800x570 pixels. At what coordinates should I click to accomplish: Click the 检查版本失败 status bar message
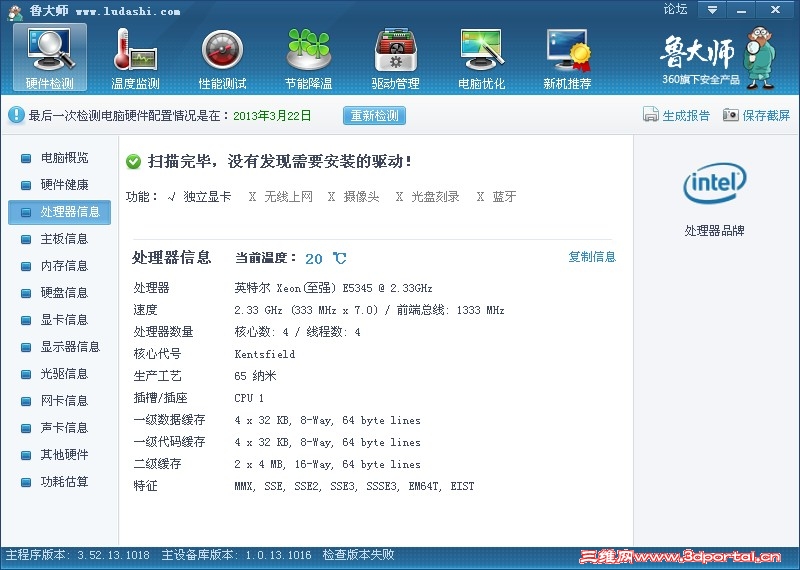(358, 555)
